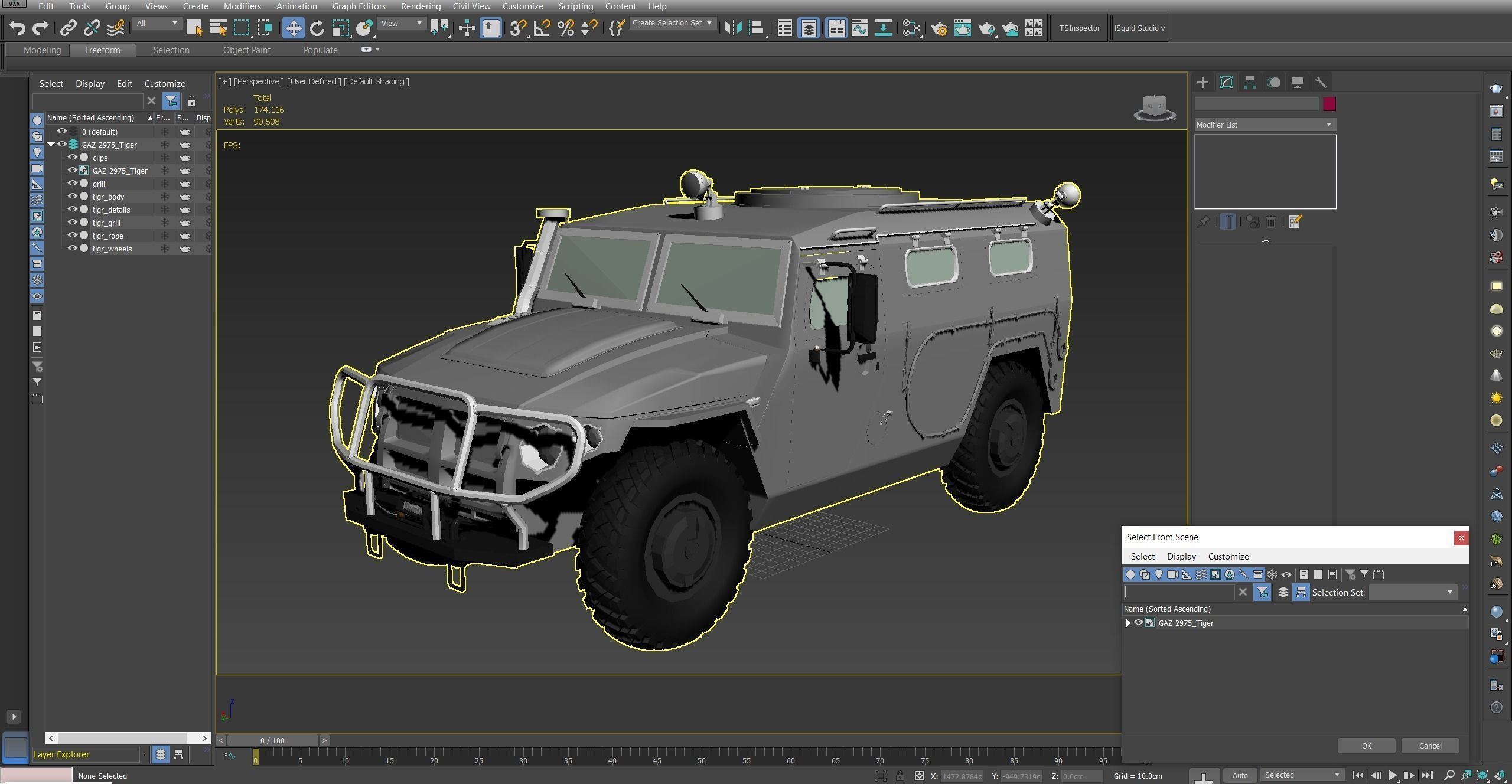Image resolution: width=1512 pixels, height=784 pixels.
Task: Click OK in Select From Scene
Action: [1366, 746]
